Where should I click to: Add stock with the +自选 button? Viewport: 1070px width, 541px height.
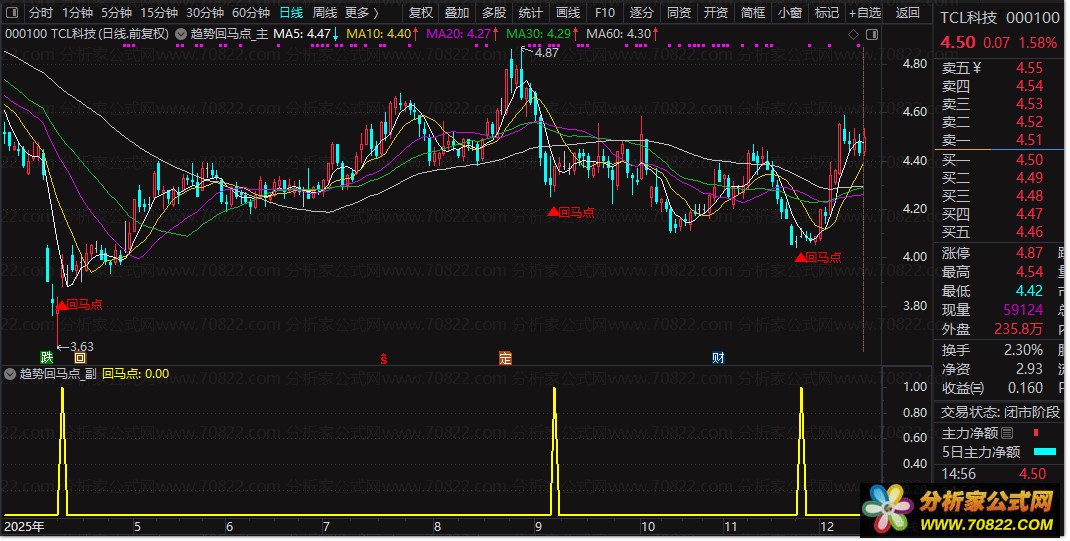(864, 13)
